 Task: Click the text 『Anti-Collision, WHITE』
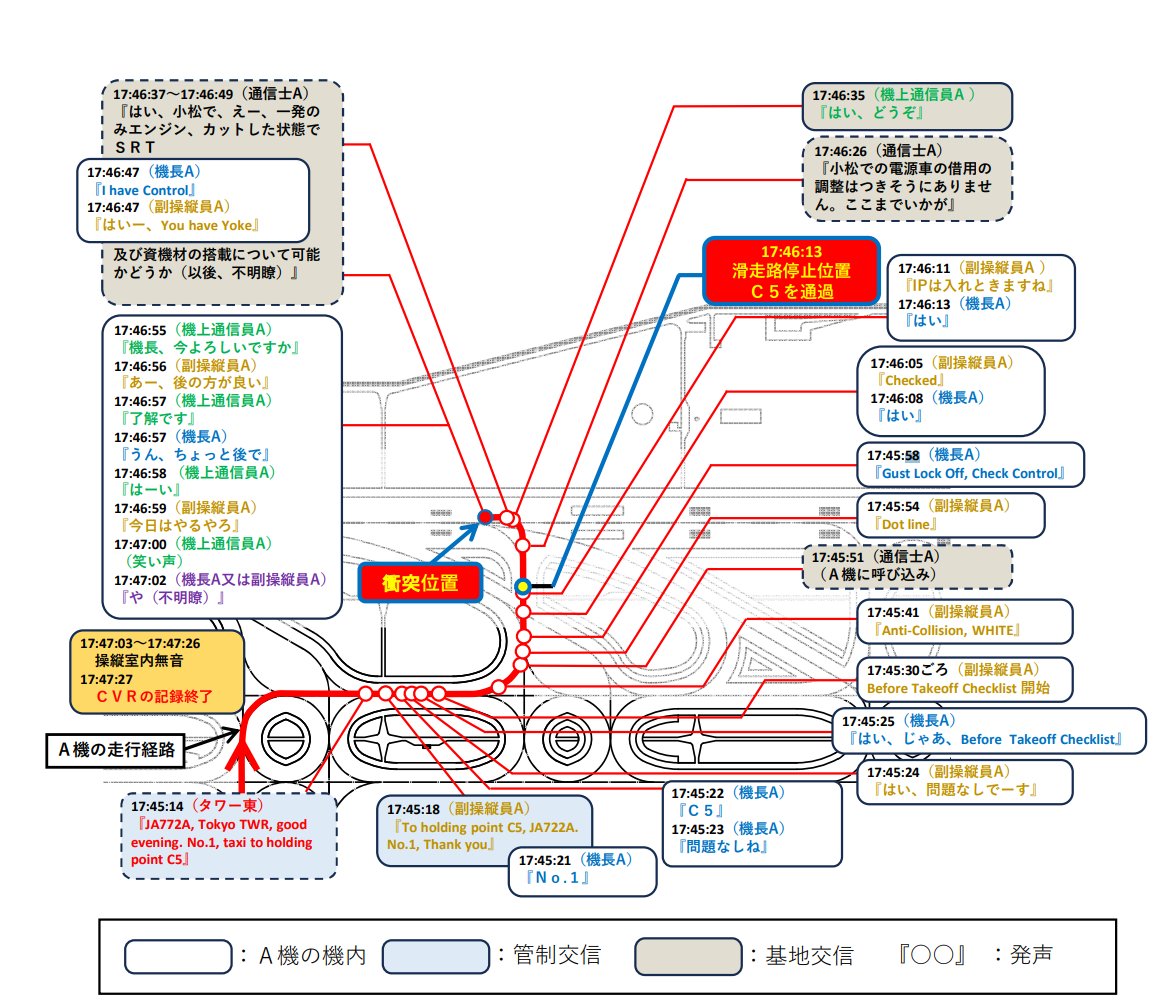947,630
